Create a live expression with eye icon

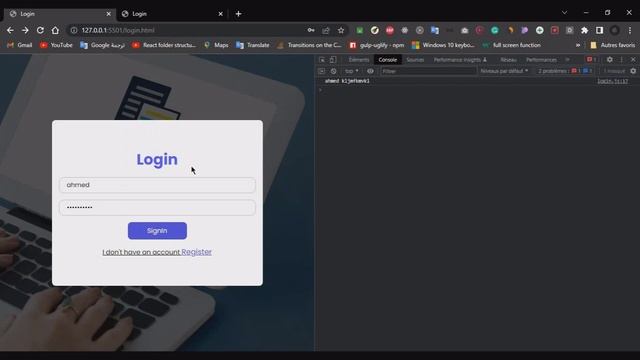point(370,71)
